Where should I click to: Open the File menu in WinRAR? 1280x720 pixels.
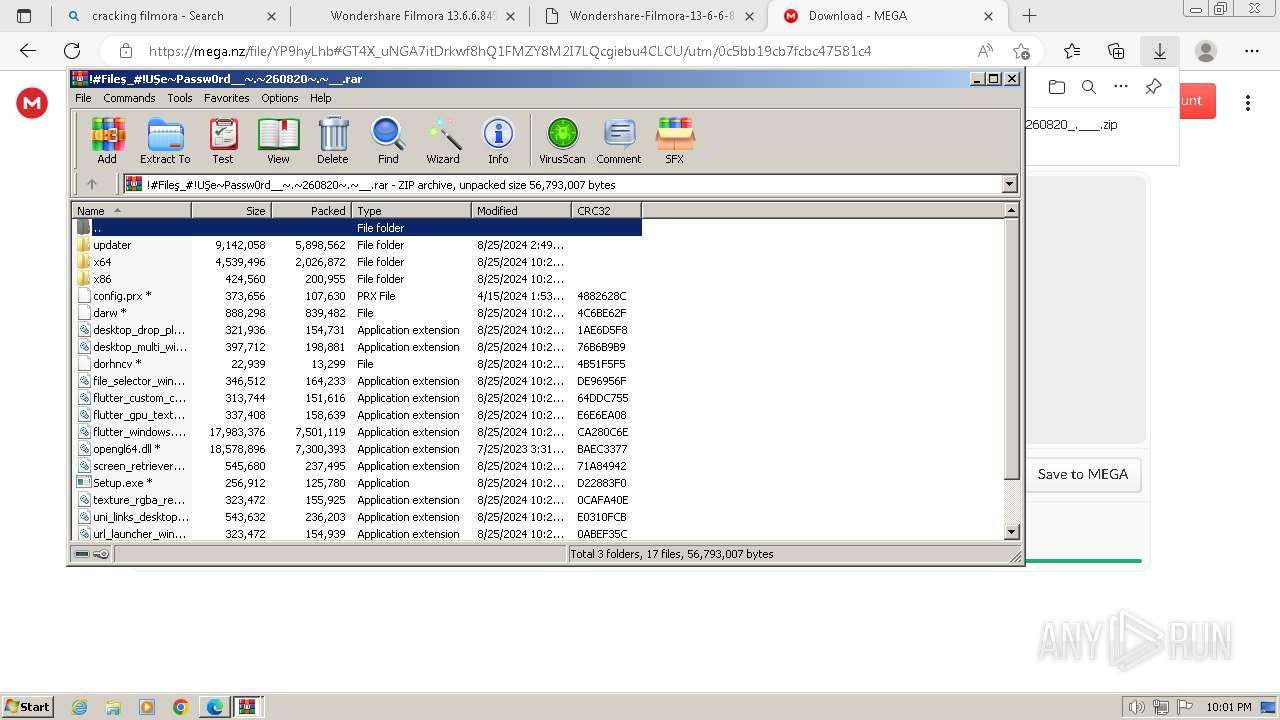83,98
